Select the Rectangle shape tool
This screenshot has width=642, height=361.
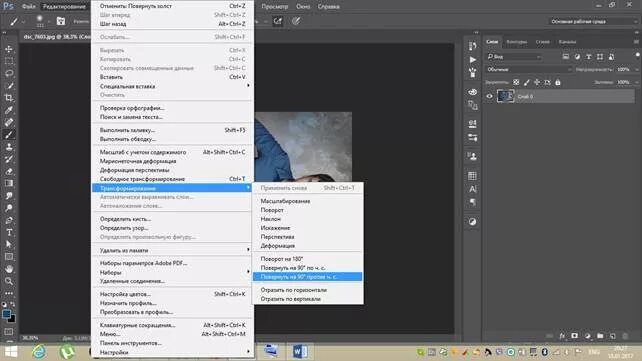tap(9, 257)
